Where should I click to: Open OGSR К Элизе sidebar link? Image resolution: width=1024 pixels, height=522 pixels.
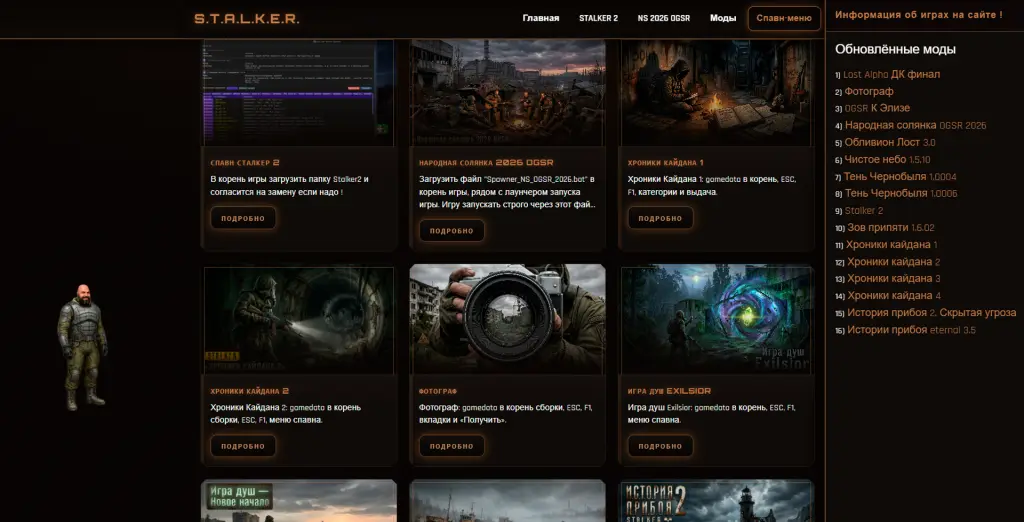click(x=877, y=108)
